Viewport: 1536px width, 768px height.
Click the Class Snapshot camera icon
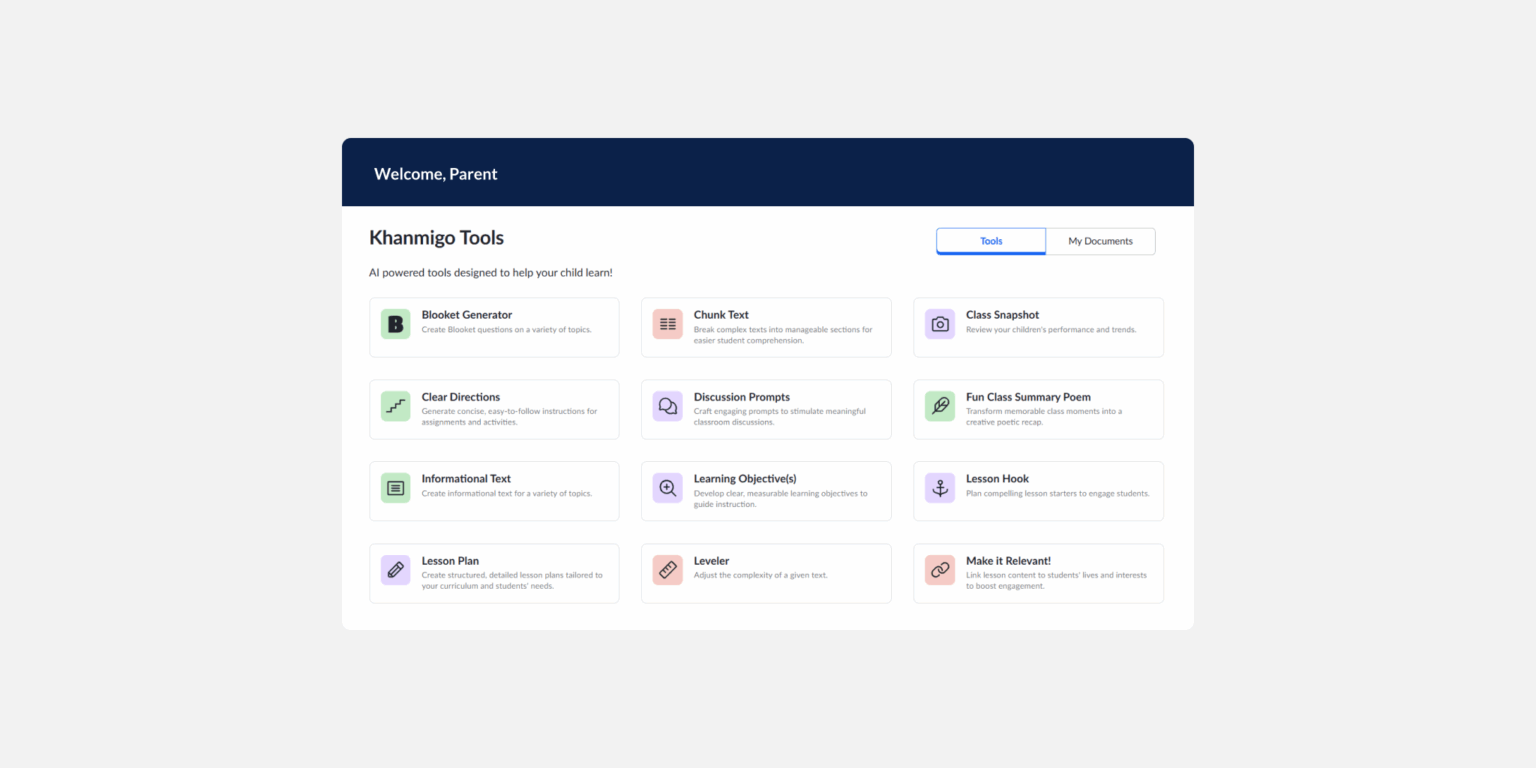[x=940, y=324]
